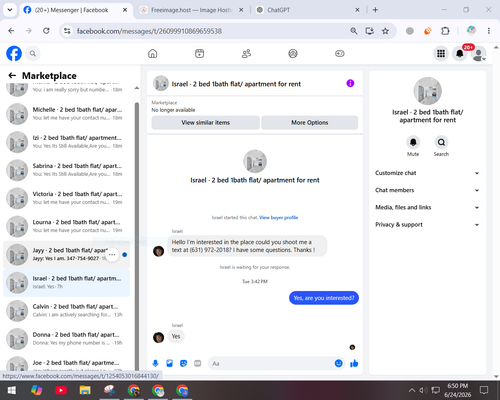500x400 pixels.
Task: Click More Options button
Action: pyautogui.click(x=310, y=123)
